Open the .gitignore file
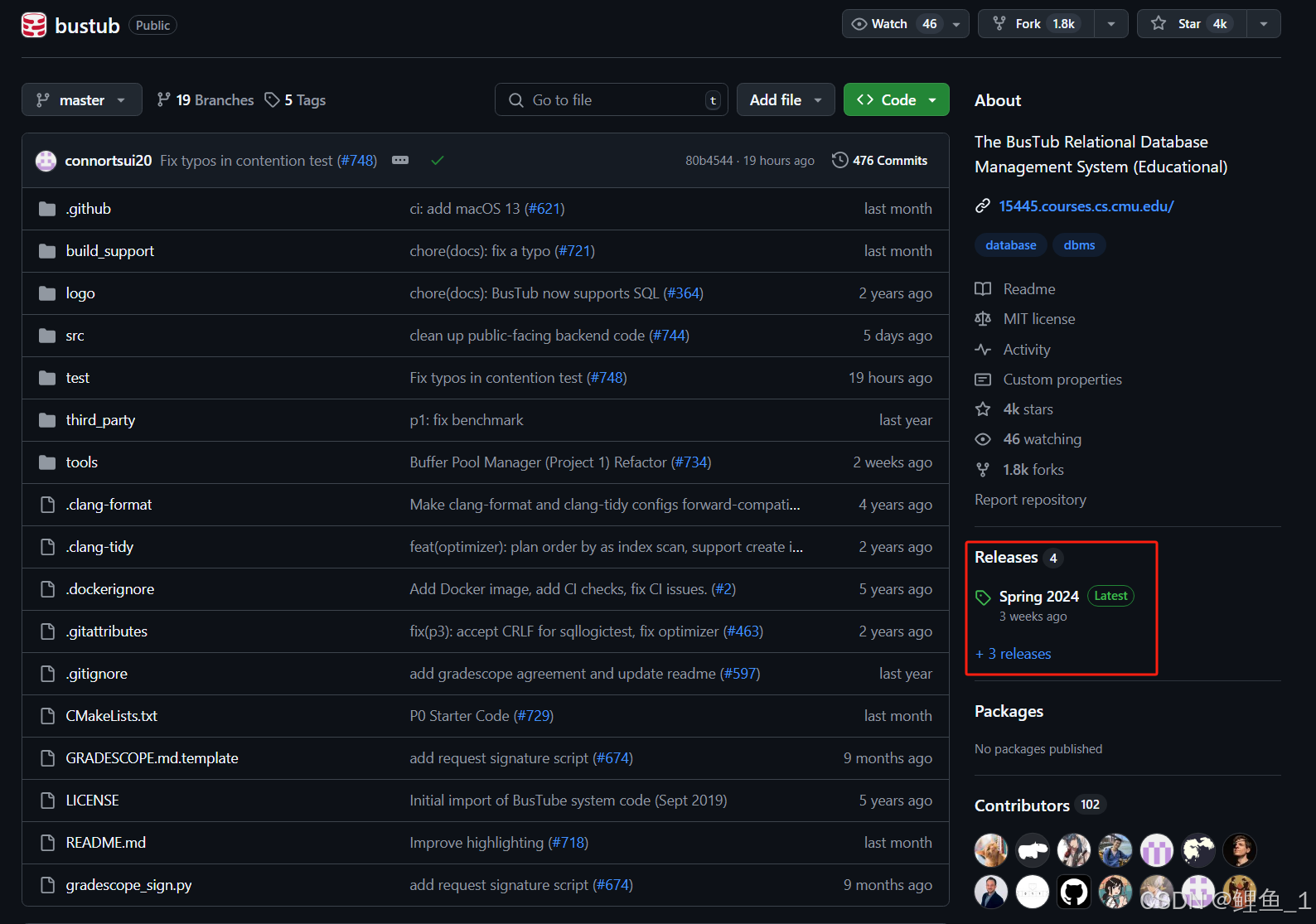Viewport: 1316px width, 924px height. point(97,674)
